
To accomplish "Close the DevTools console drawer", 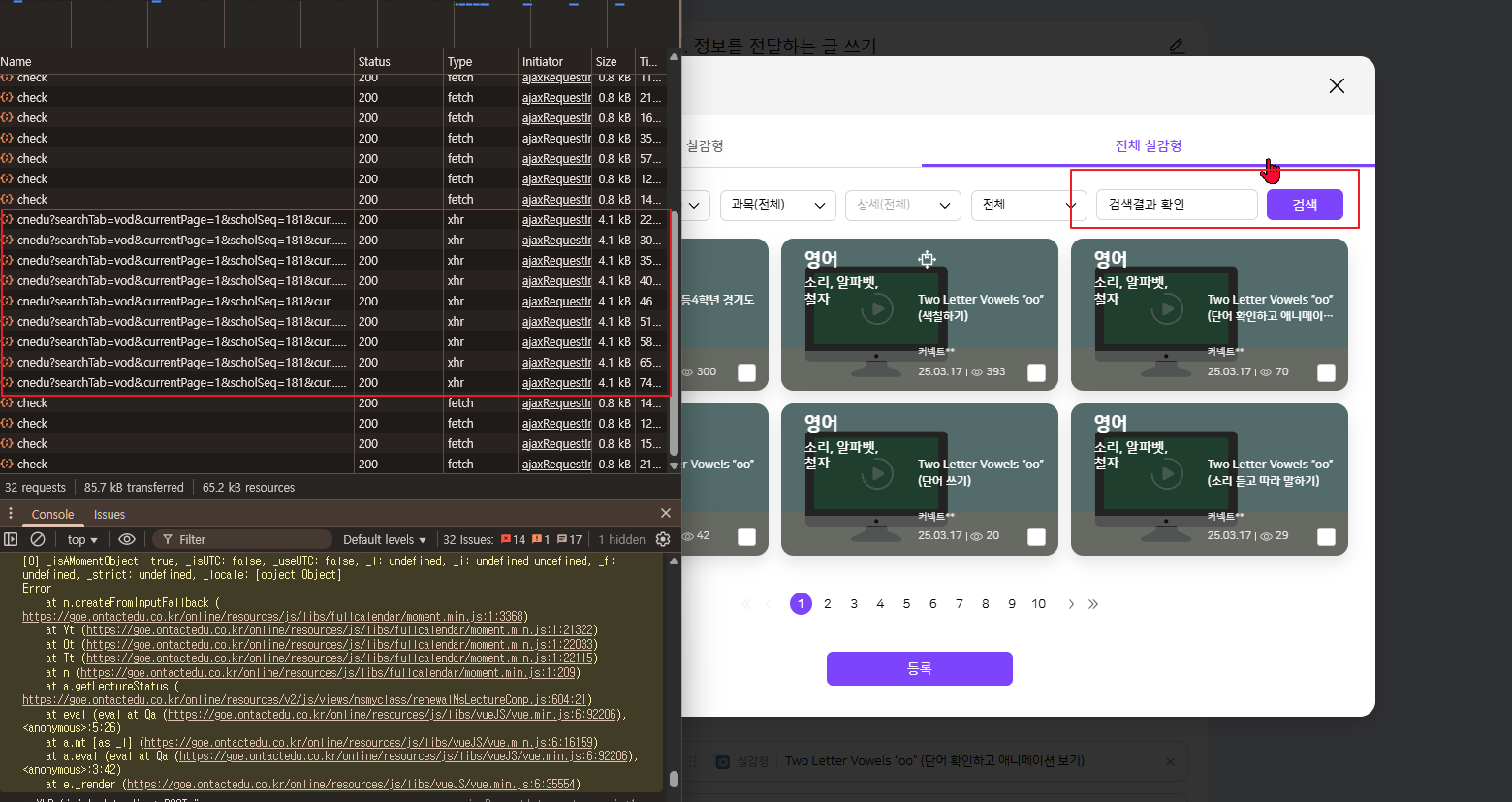I will (x=665, y=513).
